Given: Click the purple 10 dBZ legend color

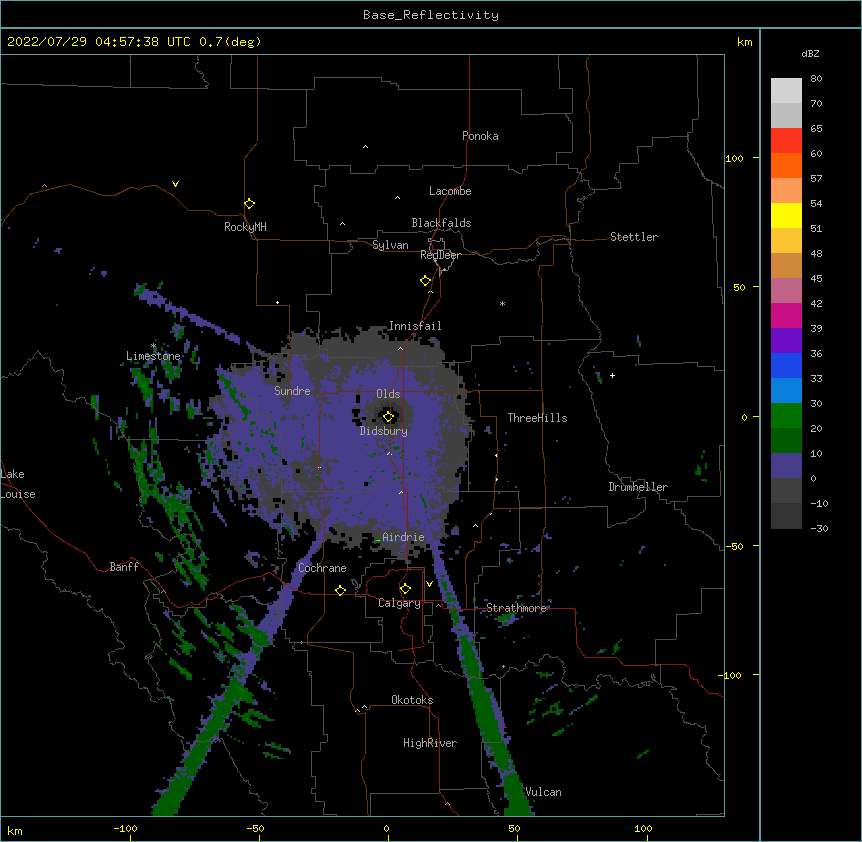Looking at the screenshot, I should click(786, 466).
